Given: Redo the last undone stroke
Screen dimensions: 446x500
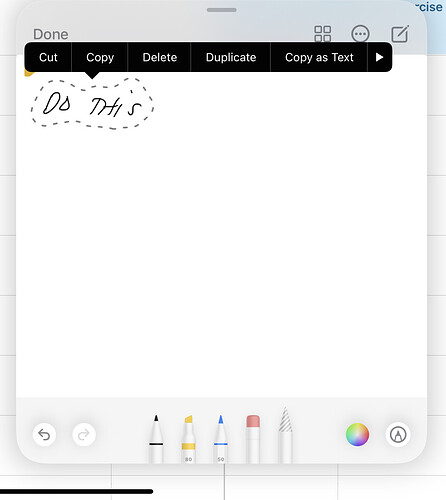Looking at the screenshot, I should 84,435.
